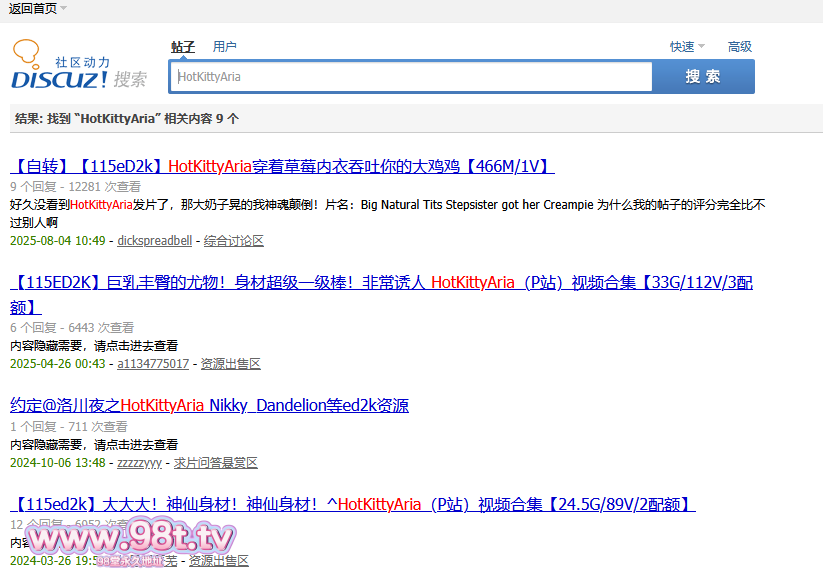Switch to the 用户 search tab

(x=225, y=47)
